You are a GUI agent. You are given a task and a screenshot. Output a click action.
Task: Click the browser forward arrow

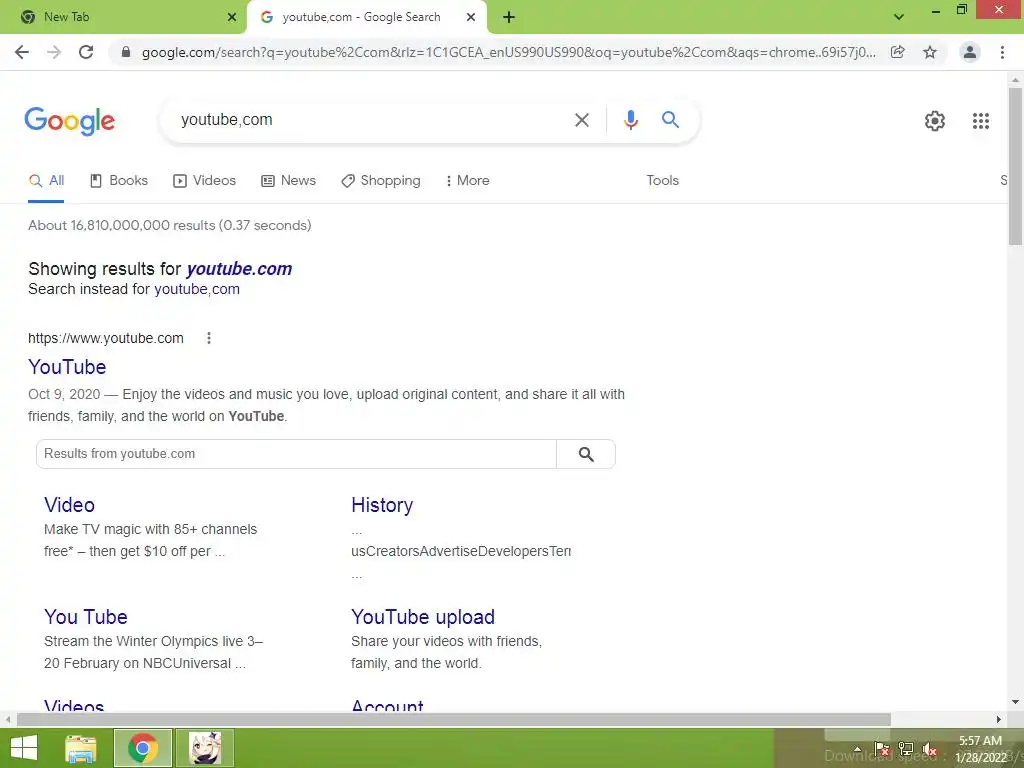[54, 52]
